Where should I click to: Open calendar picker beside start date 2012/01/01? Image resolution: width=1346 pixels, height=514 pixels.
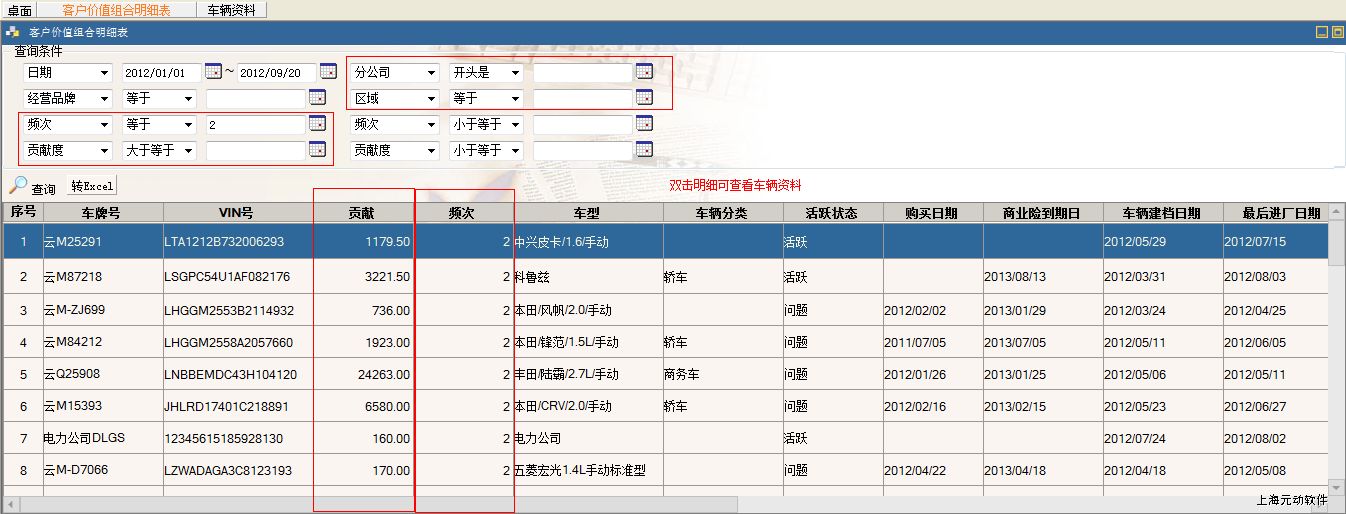[x=213, y=71]
